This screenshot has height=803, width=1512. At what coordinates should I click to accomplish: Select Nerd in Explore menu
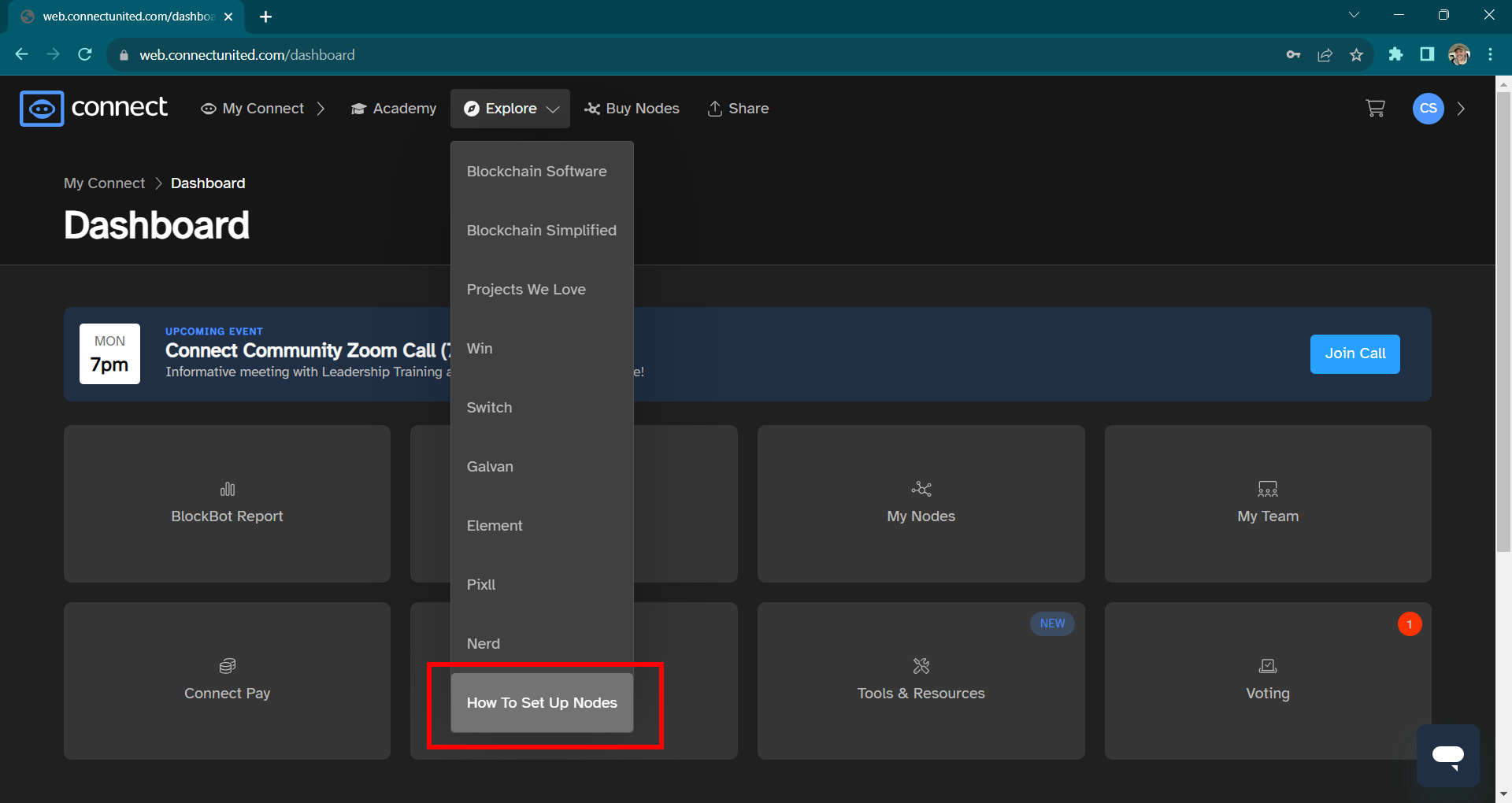(x=542, y=644)
